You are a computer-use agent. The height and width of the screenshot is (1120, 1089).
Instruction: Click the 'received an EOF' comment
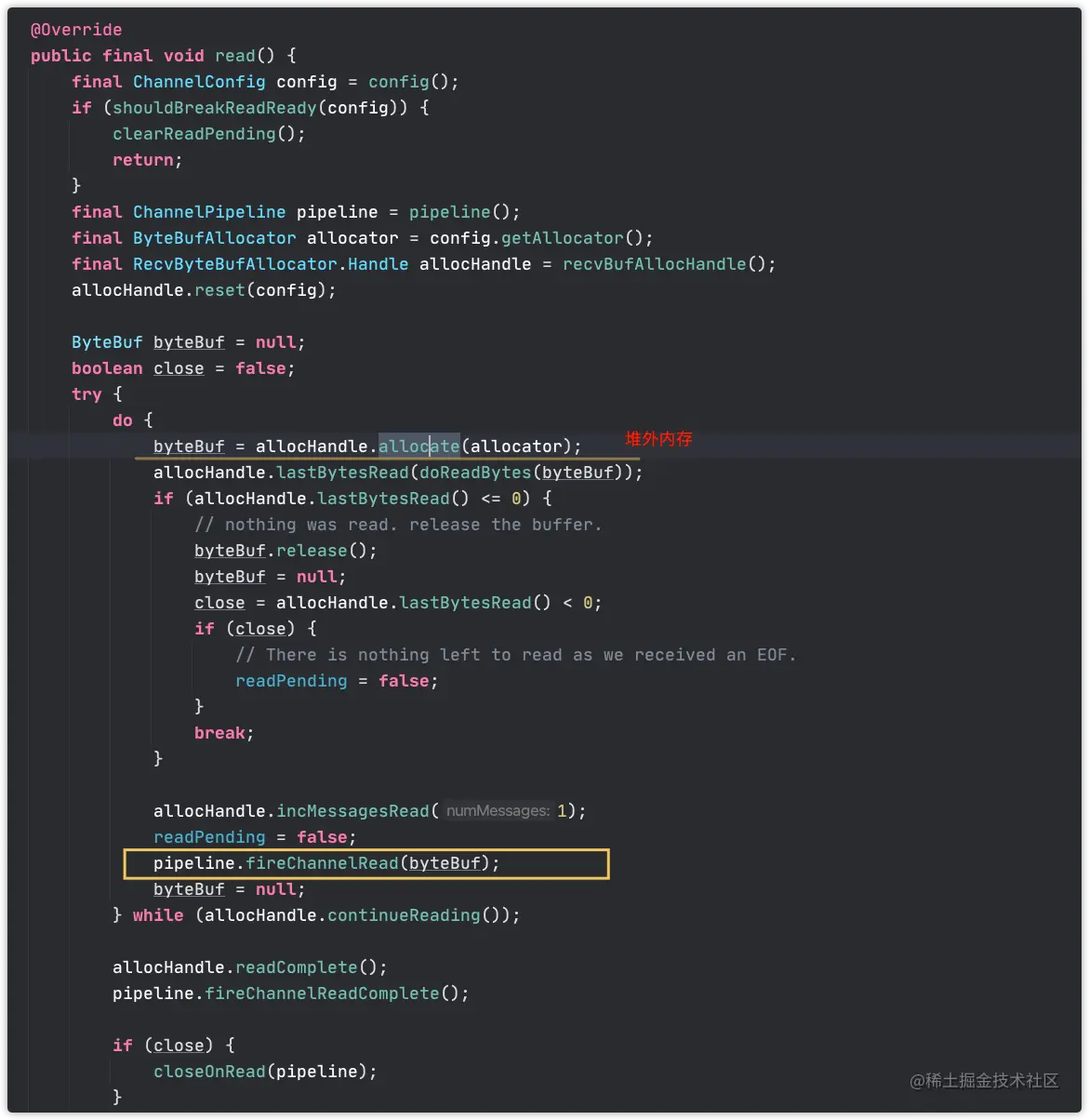click(x=516, y=655)
